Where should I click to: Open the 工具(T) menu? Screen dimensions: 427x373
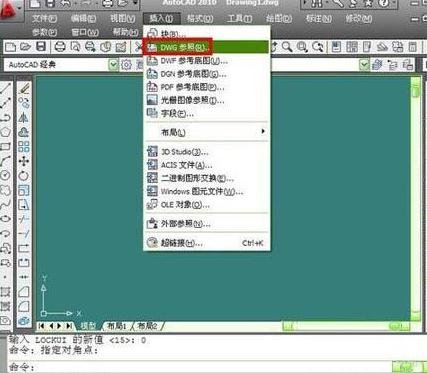pos(239,19)
